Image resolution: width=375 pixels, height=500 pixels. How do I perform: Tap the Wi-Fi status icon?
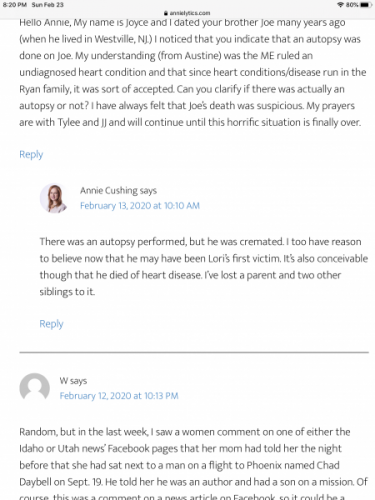click(340, 5)
